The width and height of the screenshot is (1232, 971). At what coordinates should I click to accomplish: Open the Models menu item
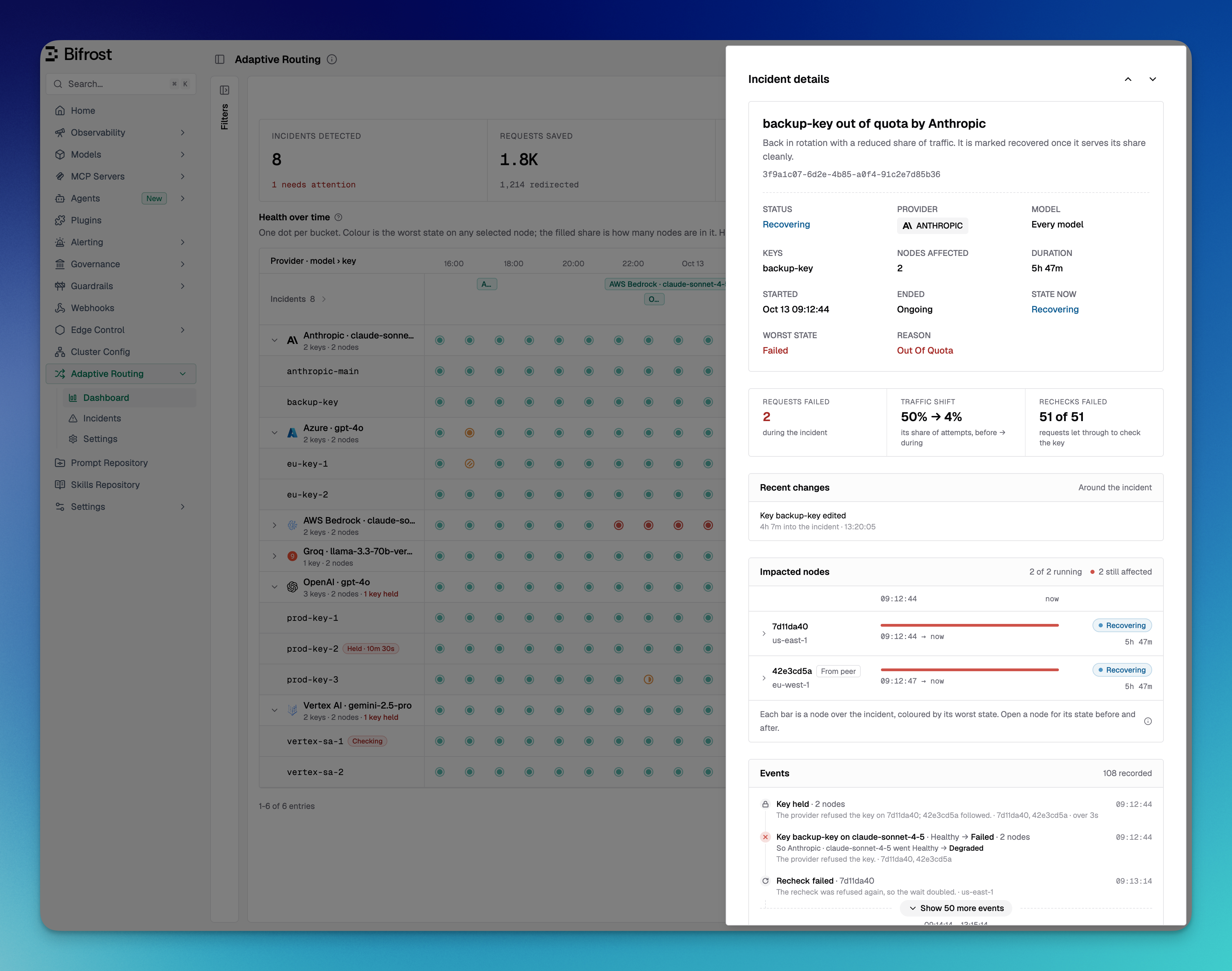point(121,154)
